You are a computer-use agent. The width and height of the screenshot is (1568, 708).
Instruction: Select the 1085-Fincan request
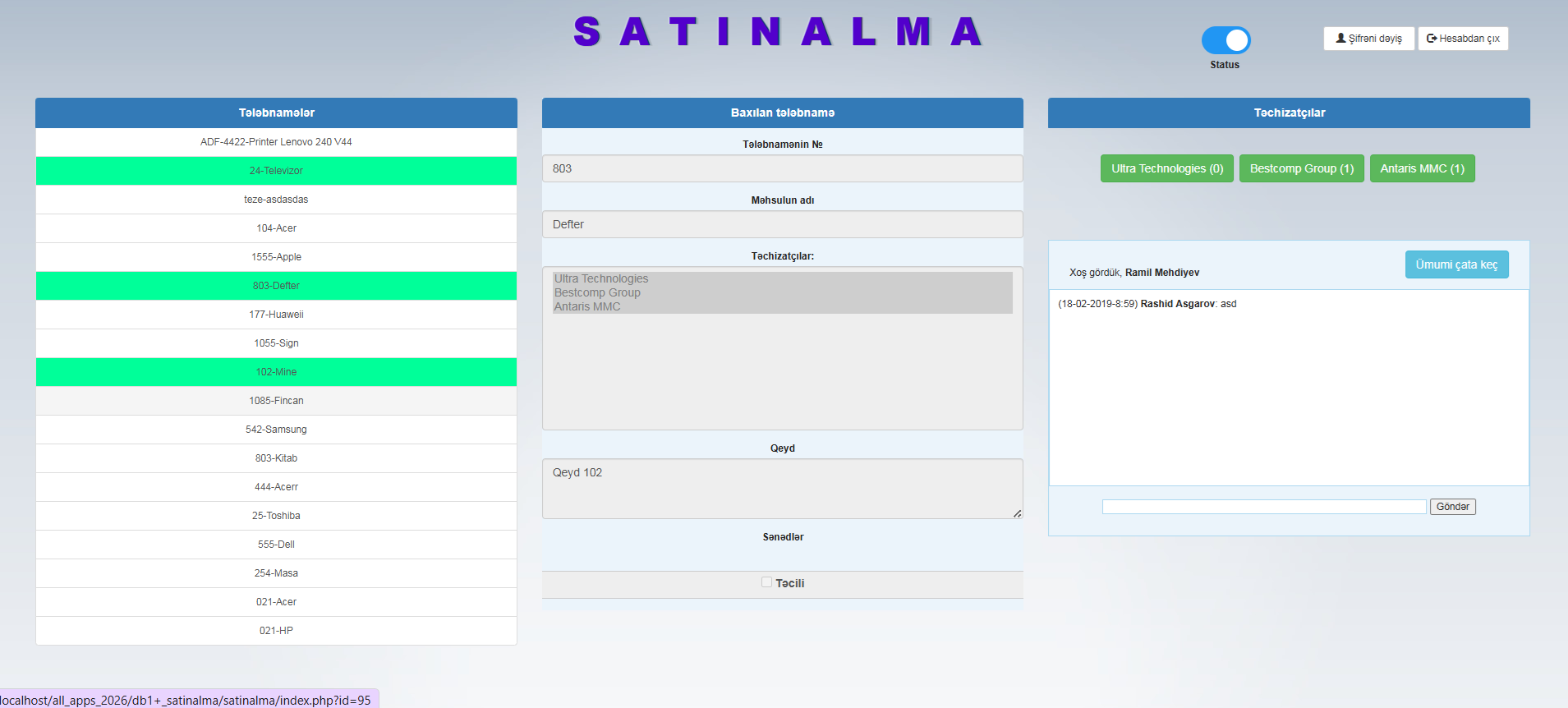point(276,401)
